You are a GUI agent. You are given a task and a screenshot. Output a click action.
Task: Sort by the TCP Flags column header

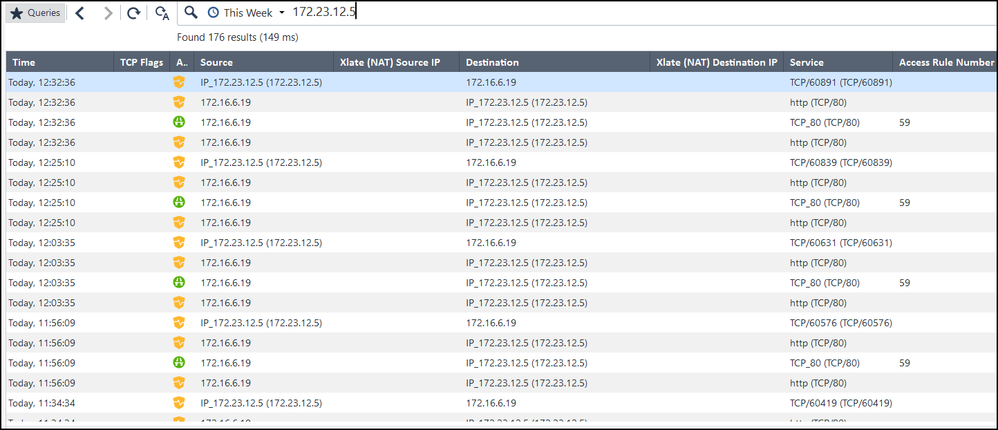141,62
